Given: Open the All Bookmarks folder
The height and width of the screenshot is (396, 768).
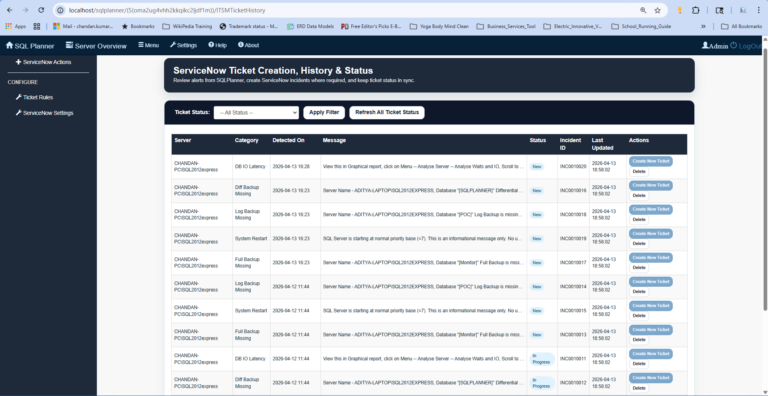Looking at the screenshot, I should coord(742,26).
